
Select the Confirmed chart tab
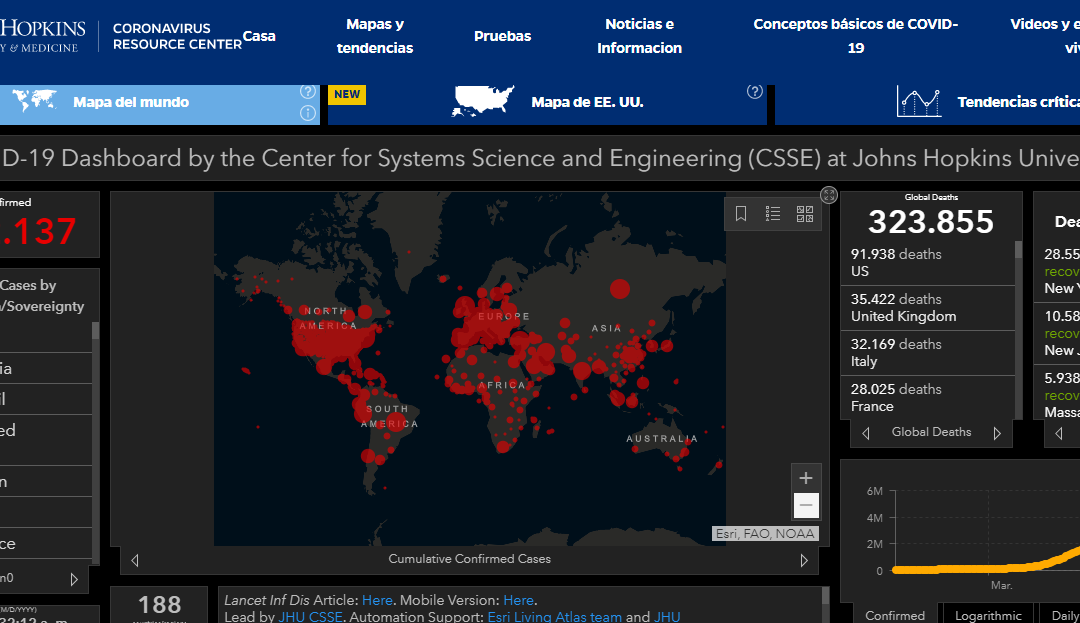(x=895, y=615)
